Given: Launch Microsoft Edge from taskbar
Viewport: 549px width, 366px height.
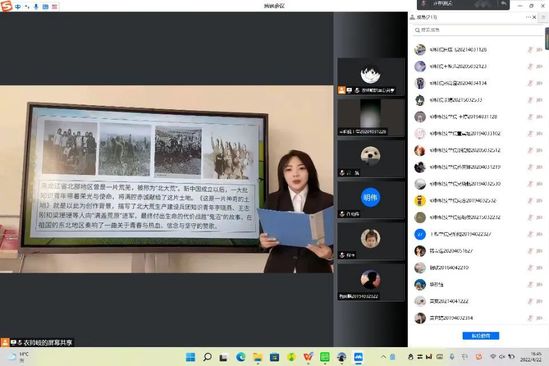Looking at the screenshot, I should point(241,357).
